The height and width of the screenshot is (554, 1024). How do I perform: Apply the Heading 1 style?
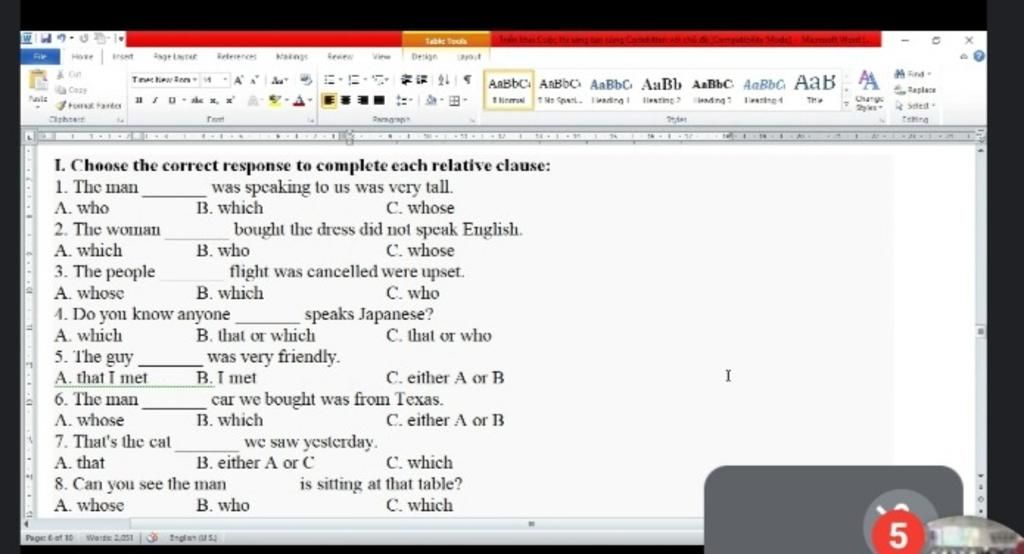point(611,90)
